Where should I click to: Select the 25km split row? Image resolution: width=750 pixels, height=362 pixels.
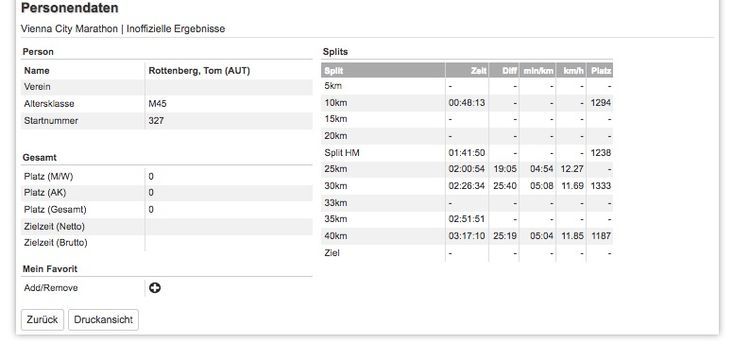[467, 169]
